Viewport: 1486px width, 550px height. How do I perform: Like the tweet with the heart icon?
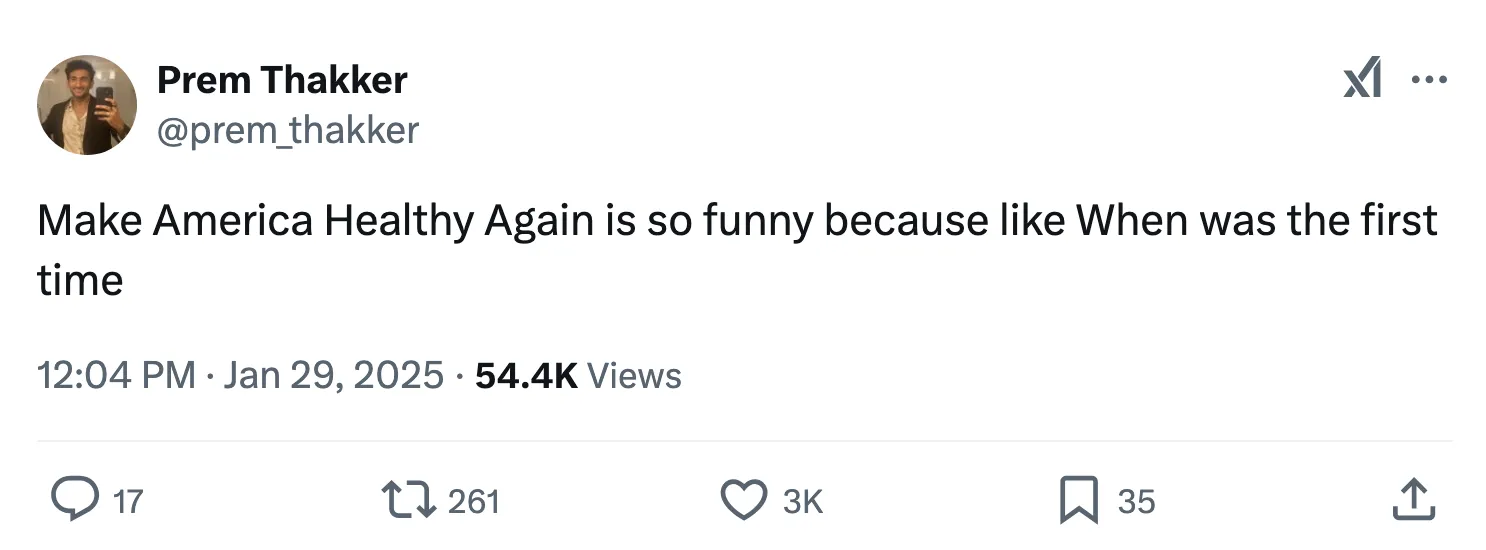pos(743,500)
